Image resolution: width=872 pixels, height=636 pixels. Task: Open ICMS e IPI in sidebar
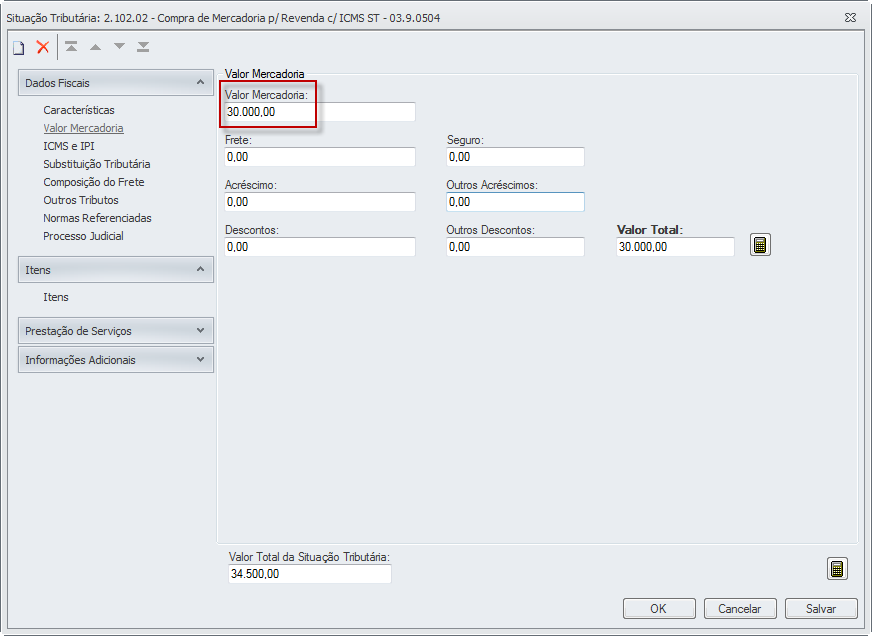coord(69,146)
